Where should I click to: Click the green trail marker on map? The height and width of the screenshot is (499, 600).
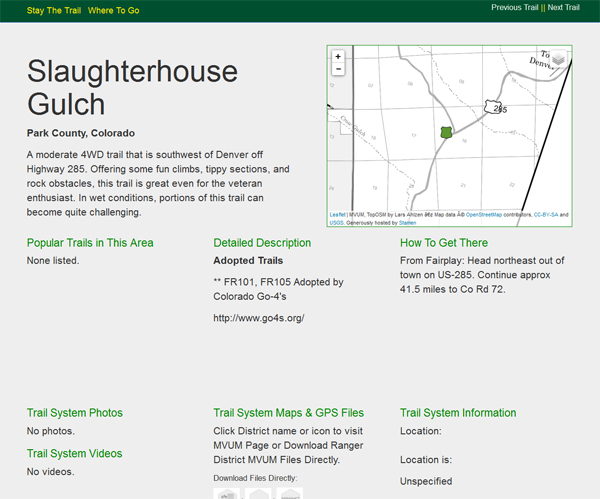pos(446,132)
